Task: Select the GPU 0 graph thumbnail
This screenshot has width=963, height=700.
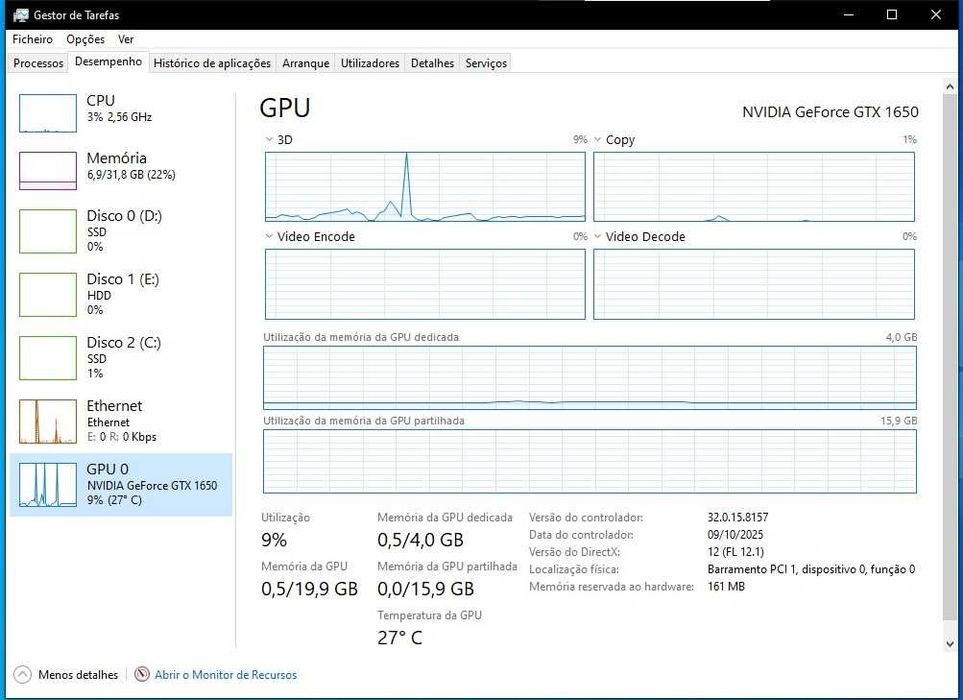Action: [48, 484]
